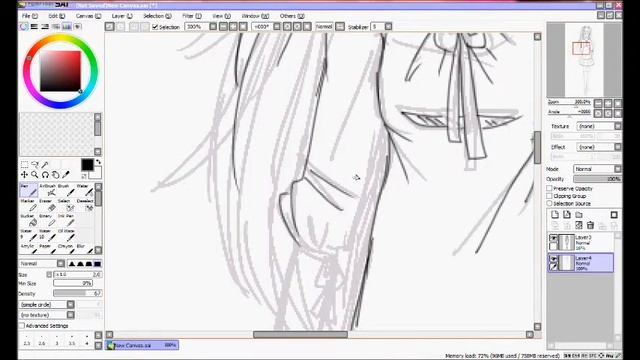Select the Eraser tool
640x360 pixels.
(x=48, y=205)
